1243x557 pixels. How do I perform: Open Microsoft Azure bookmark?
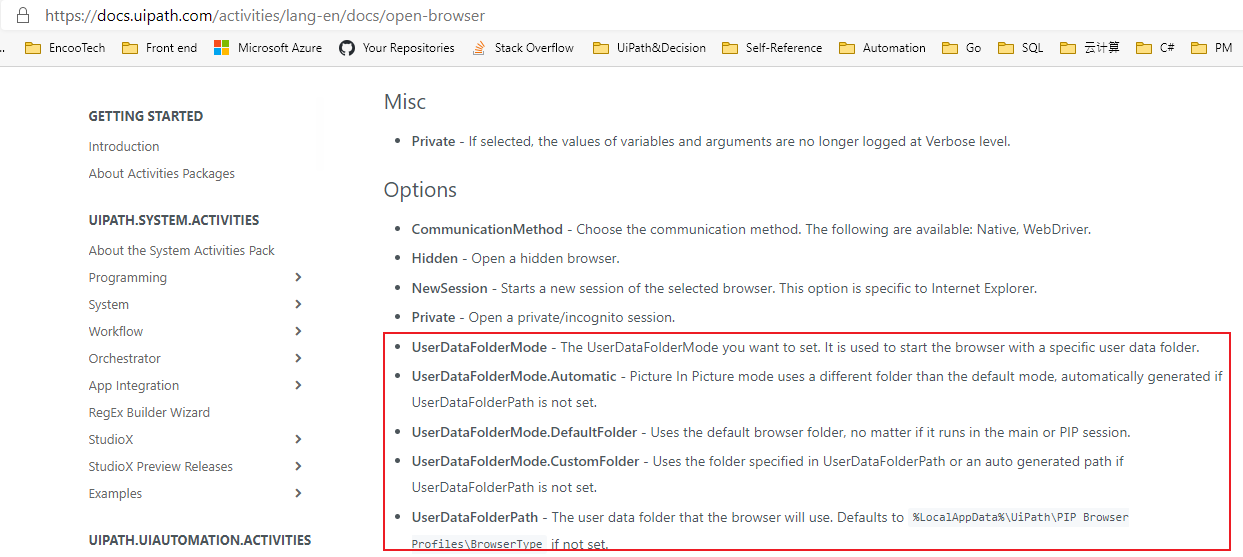pyautogui.click(x=268, y=47)
